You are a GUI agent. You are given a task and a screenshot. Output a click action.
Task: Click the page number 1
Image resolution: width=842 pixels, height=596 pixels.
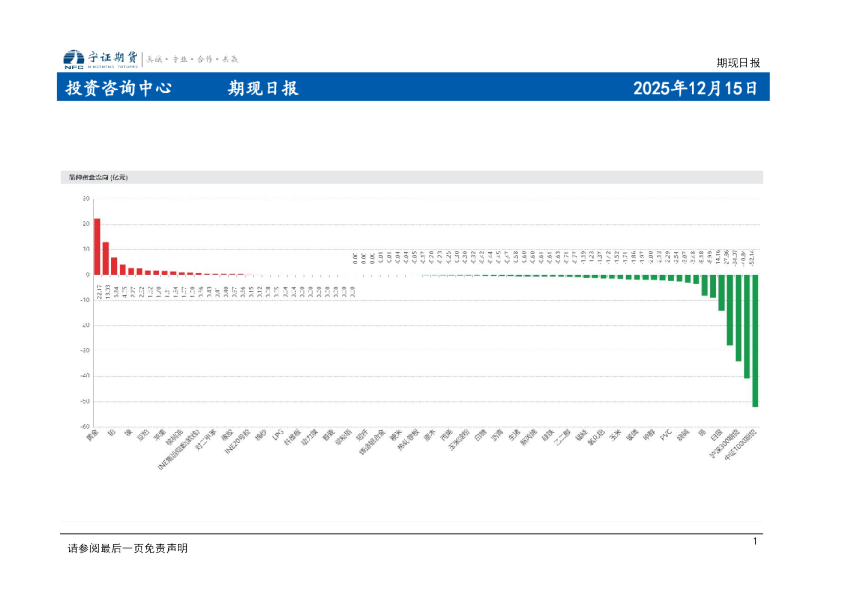tap(754, 543)
